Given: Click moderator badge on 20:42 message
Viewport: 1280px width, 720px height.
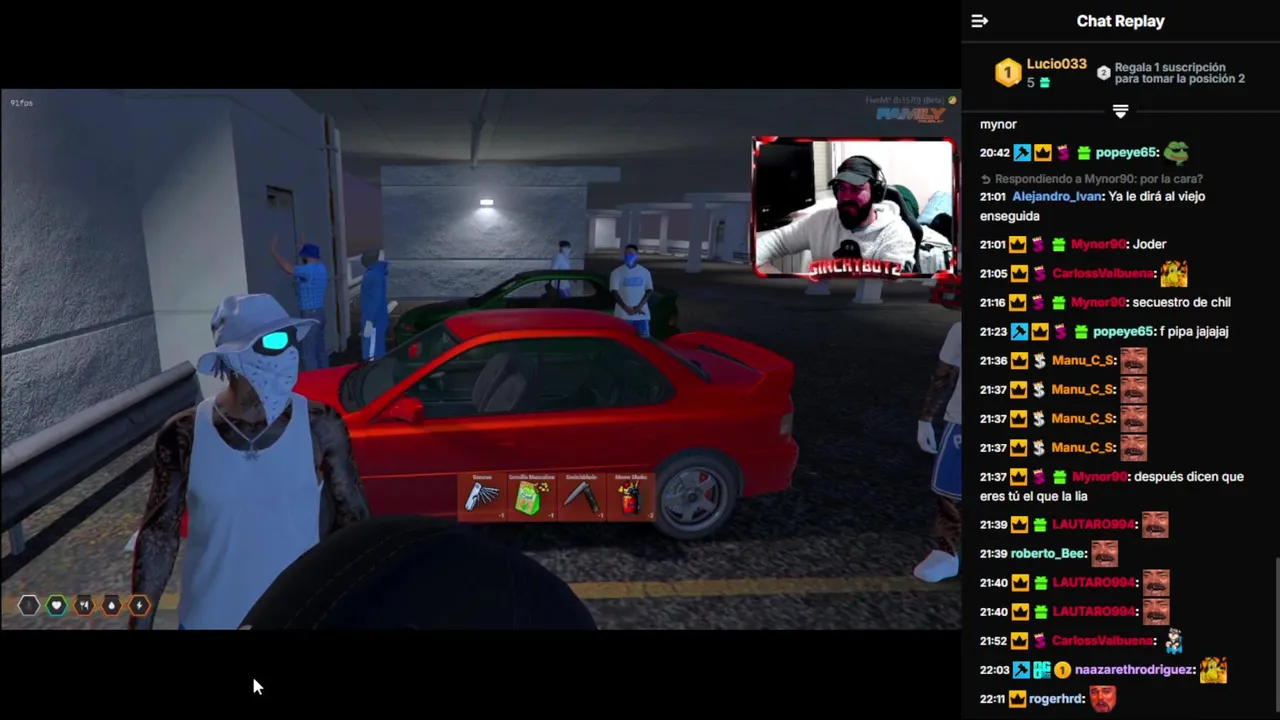Looking at the screenshot, I should click(1021, 153).
